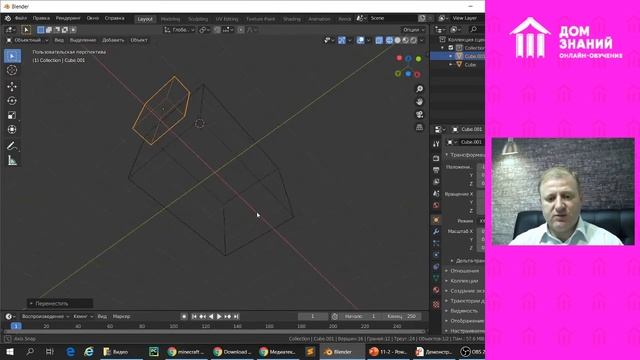Switch perspective/orthographic grid icon
Viewport: 640px width, 360px height.
(x=419, y=127)
